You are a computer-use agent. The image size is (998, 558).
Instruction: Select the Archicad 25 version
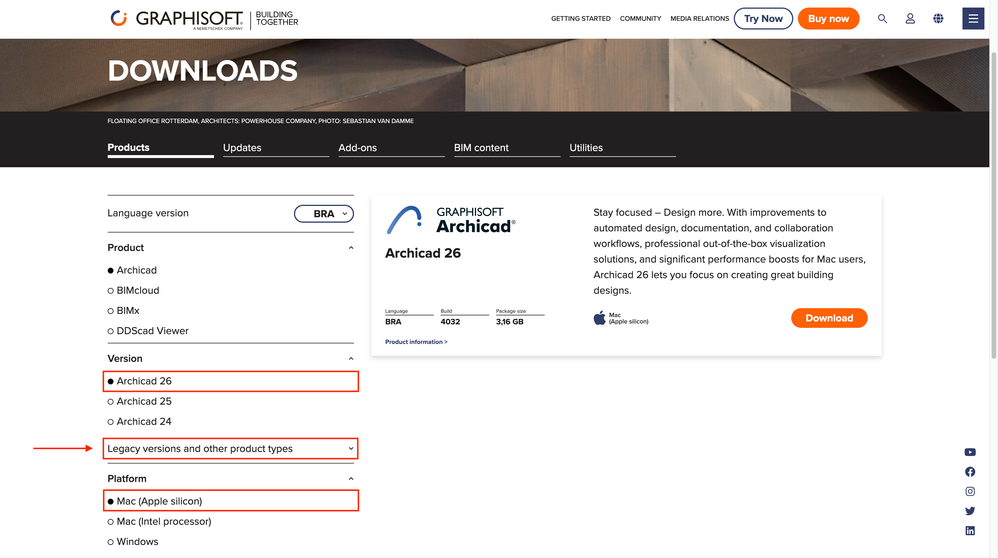pos(139,401)
